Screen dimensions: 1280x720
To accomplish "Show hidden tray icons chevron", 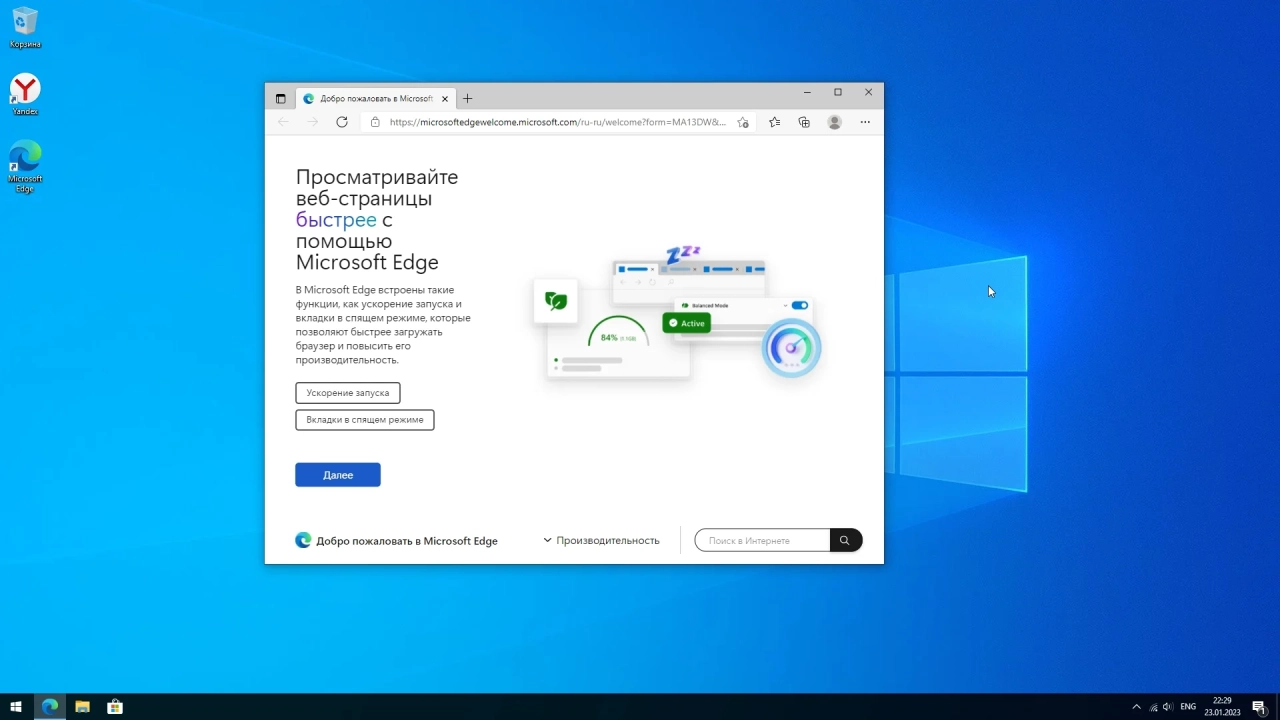I will click(1136, 707).
